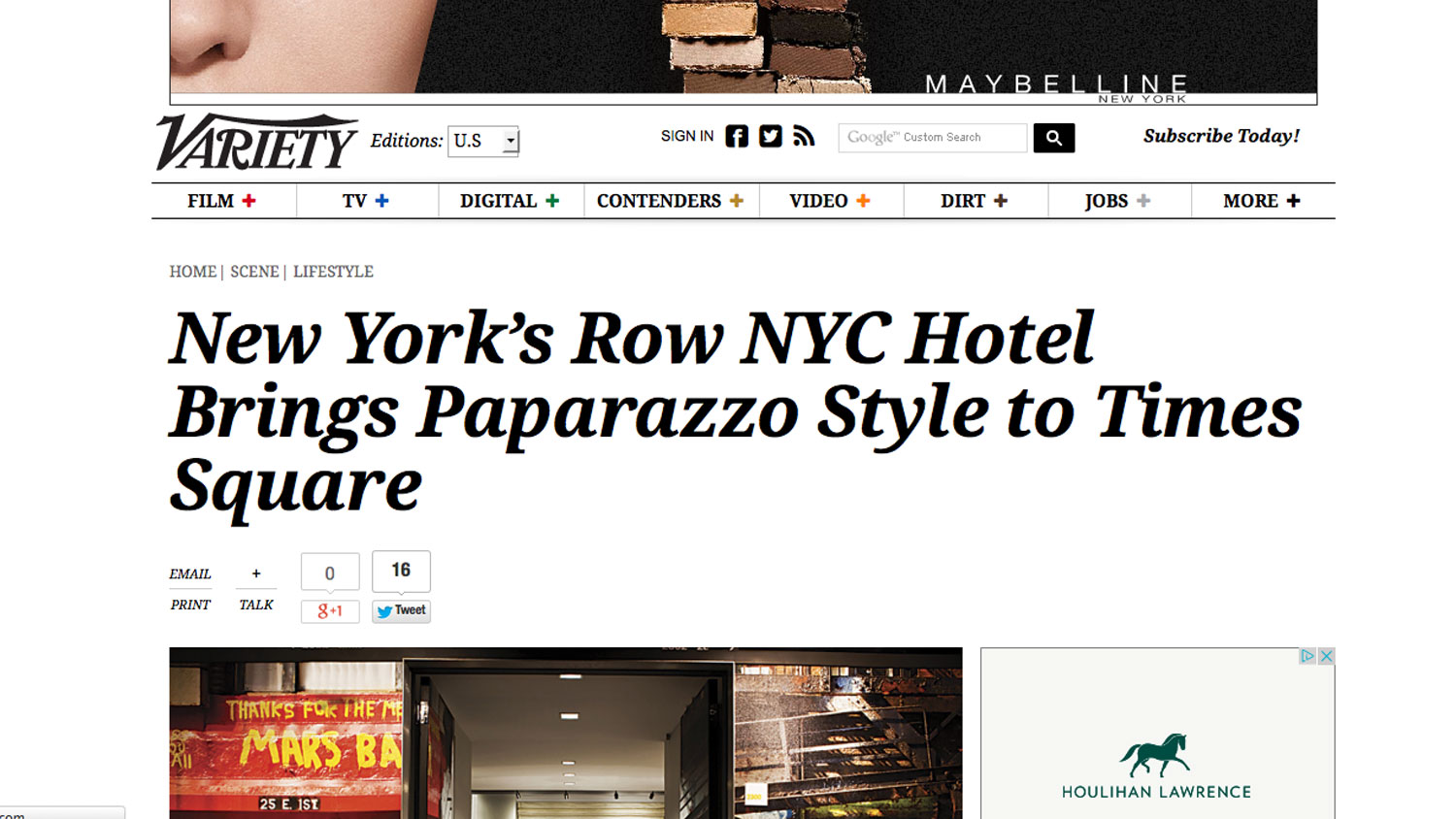Click the magnifying glass search button

(x=1054, y=138)
